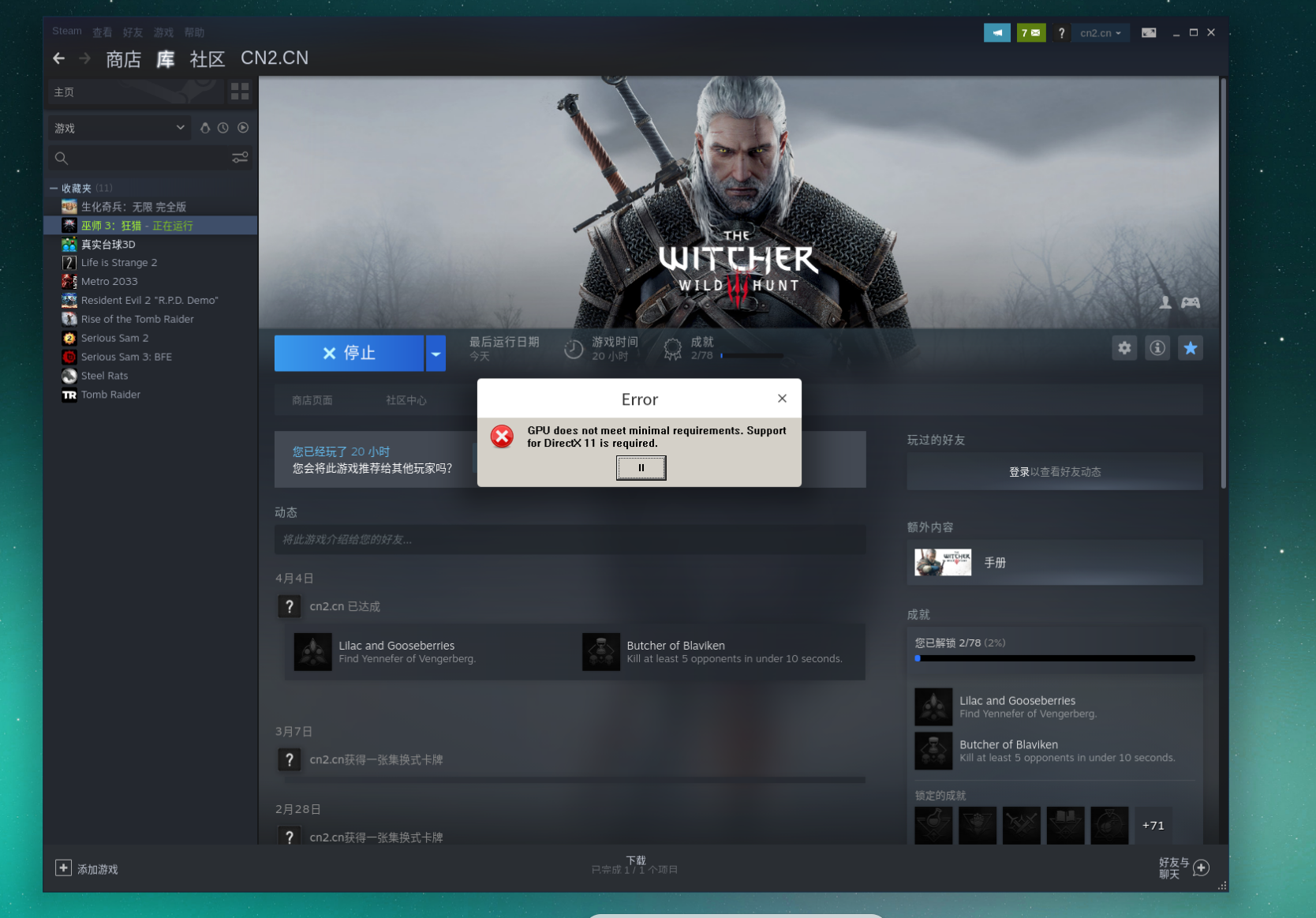Viewport: 1316px width, 918px height.
Task: Select Resident Evil 2 R.P.D. Demo
Action: [x=151, y=301]
